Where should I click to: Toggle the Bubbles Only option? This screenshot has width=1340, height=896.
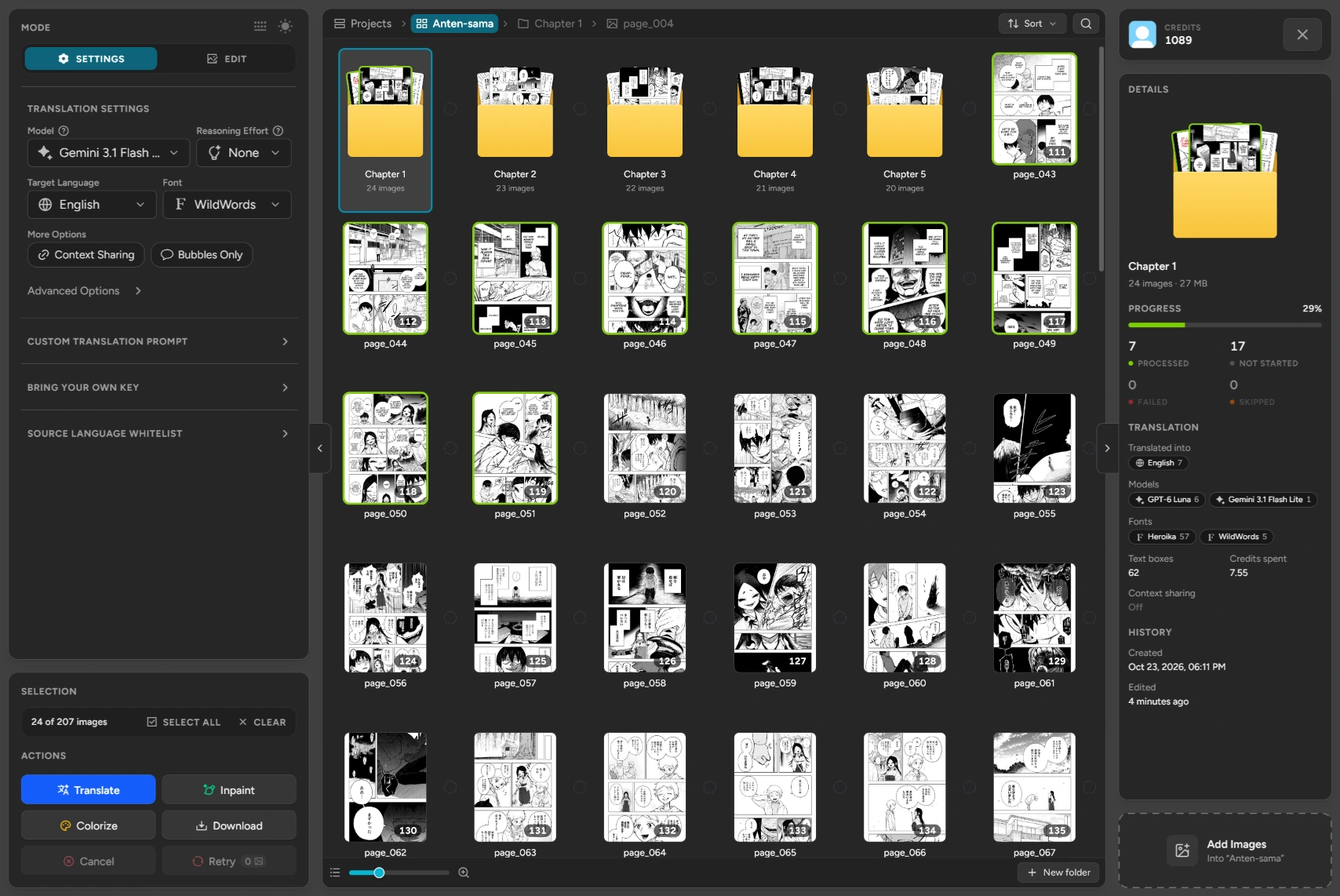(202, 255)
